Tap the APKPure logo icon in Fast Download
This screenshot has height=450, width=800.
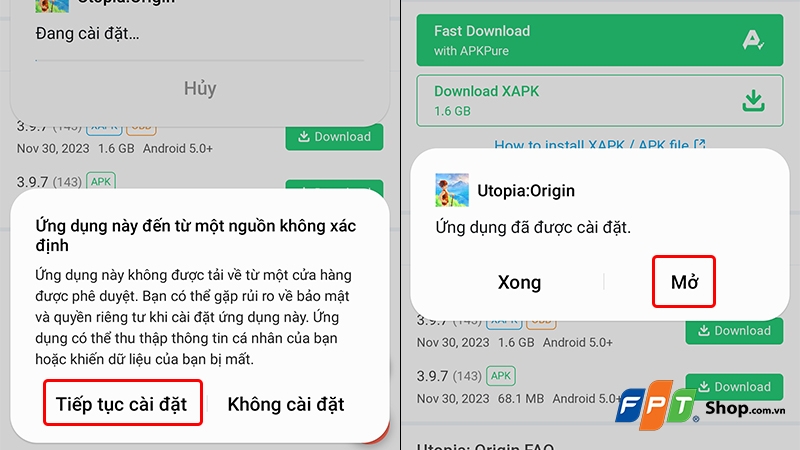coord(753,40)
